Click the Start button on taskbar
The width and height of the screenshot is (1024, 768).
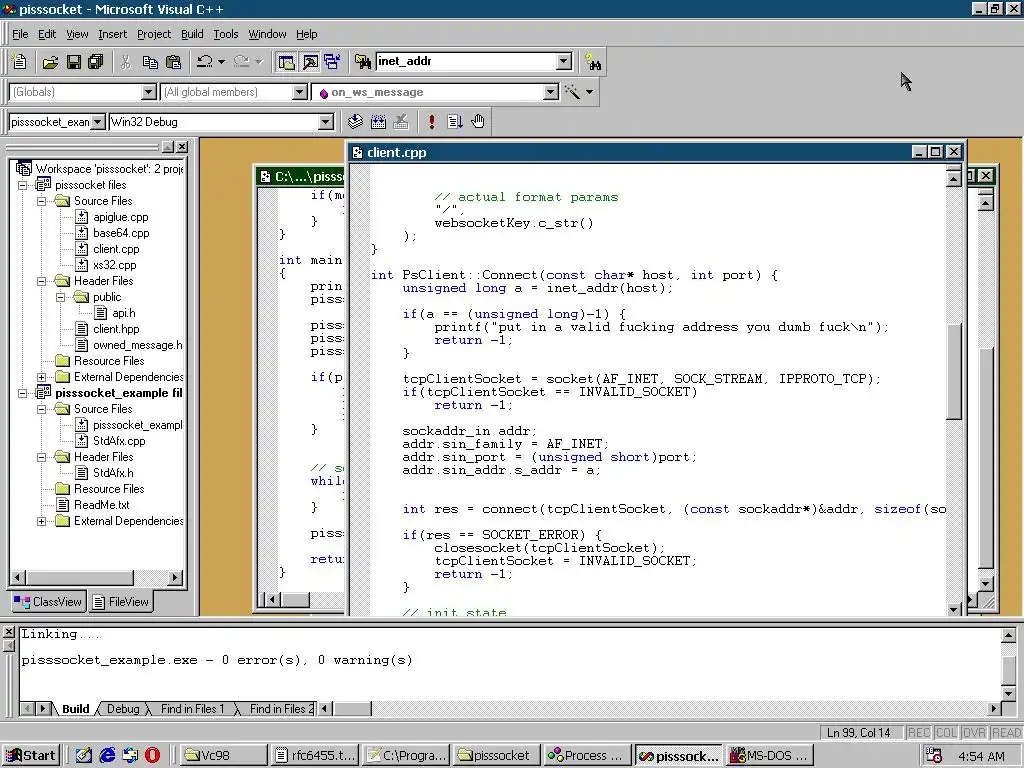31,756
